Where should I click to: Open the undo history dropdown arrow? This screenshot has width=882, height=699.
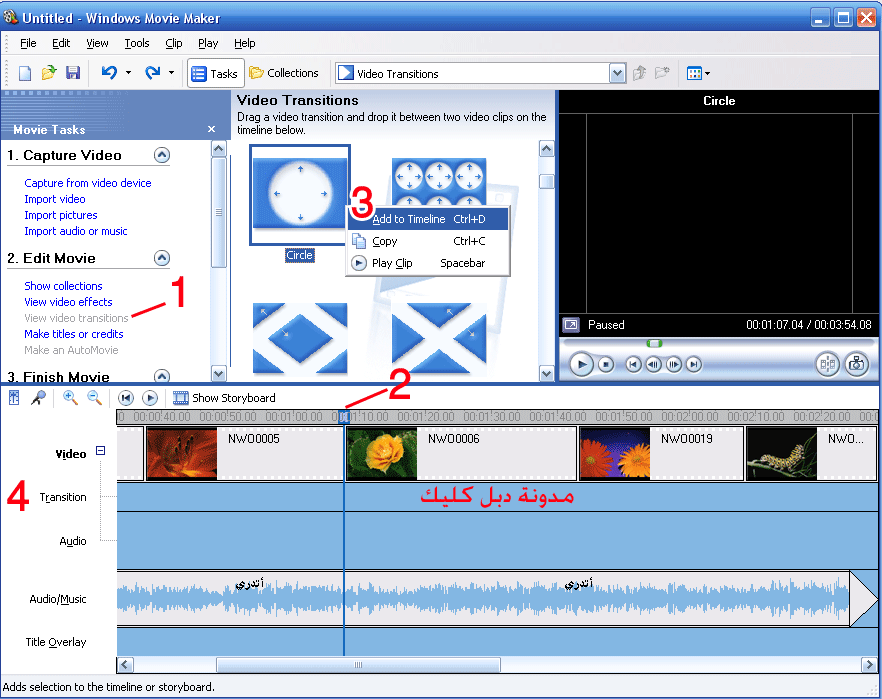pyautogui.click(x=128, y=73)
